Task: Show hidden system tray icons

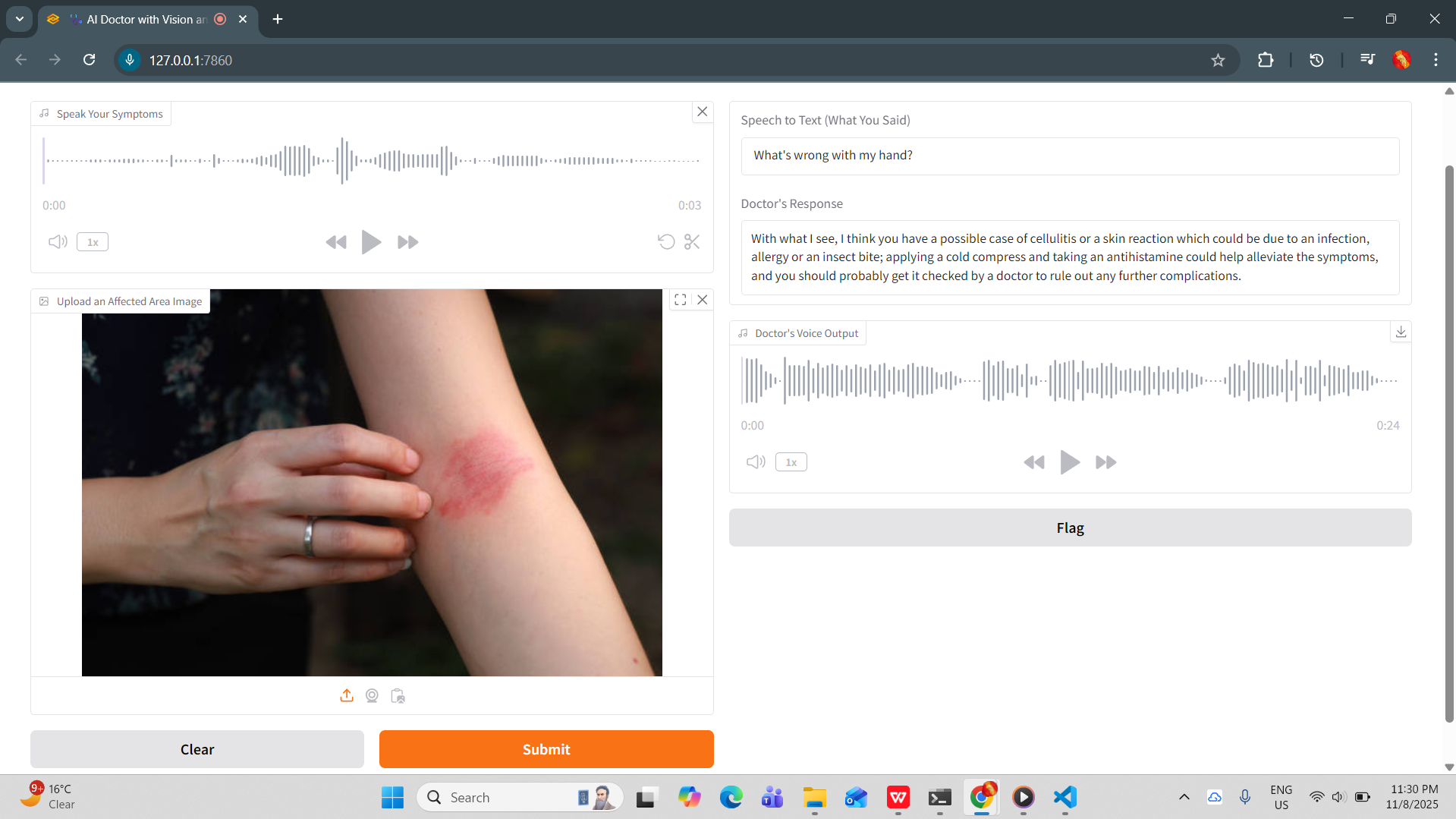Action: [1184, 797]
